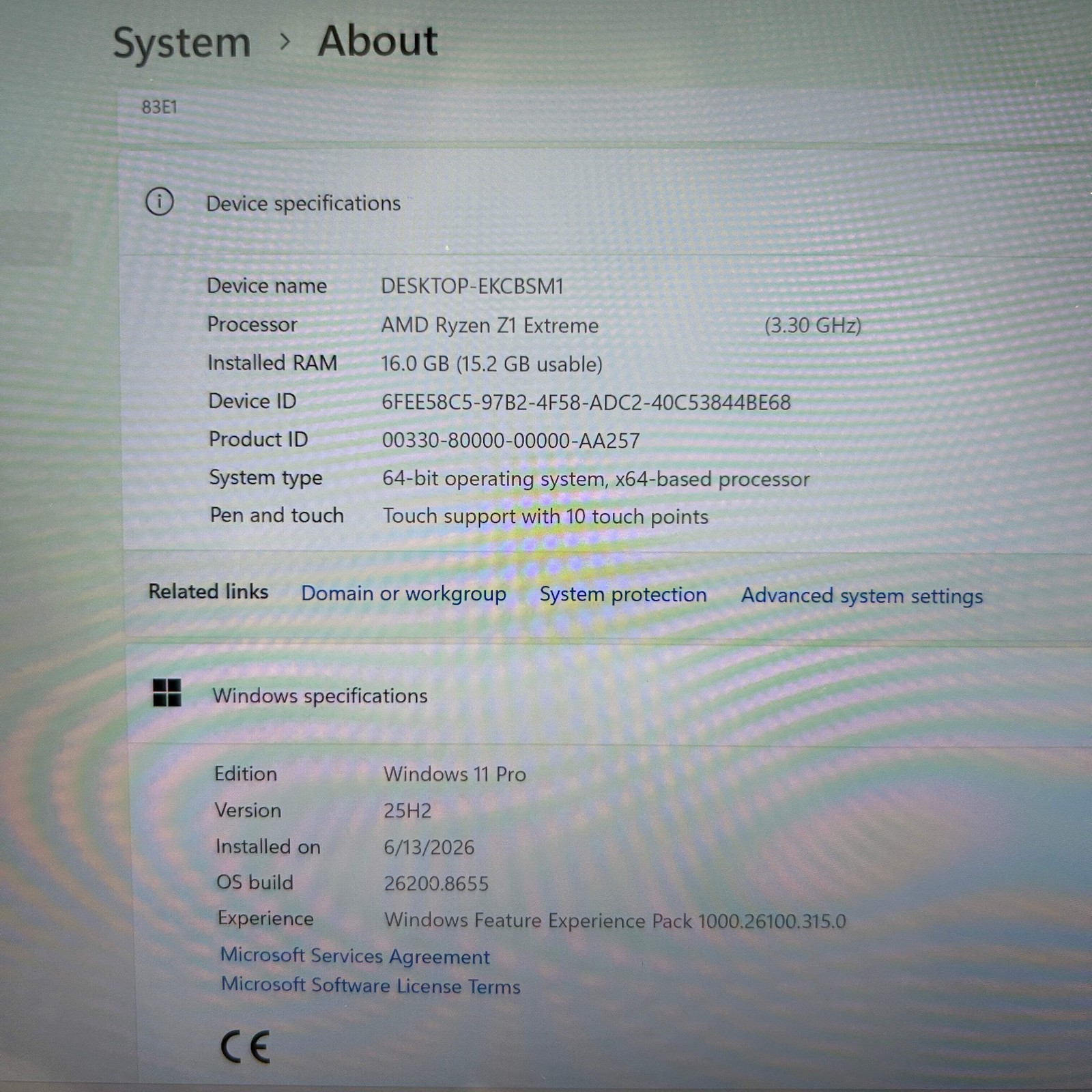Viewport: 1092px width, 1092px height.
Task: Select edition value Windows 11 Pro
Action: [455, 774]
